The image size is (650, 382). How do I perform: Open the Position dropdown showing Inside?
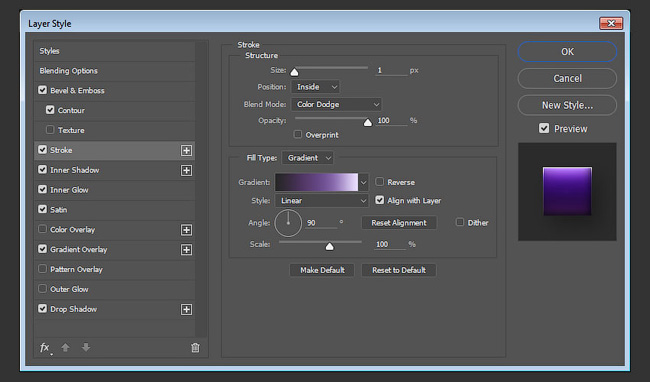[x=315, y=87]
